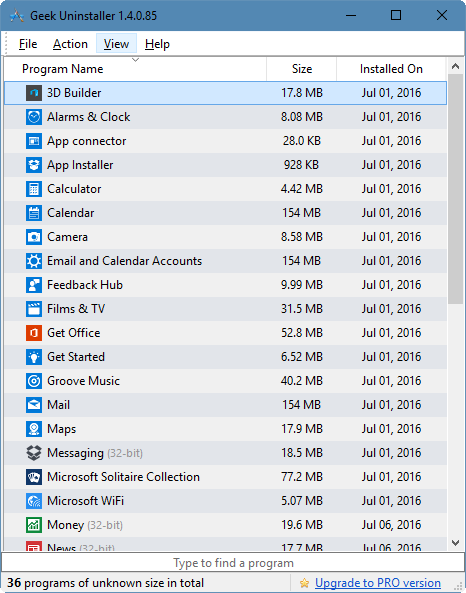466x593 pixels.
Task: Click the Upgrade to PRO version link
Action: [x=378, y=583]
